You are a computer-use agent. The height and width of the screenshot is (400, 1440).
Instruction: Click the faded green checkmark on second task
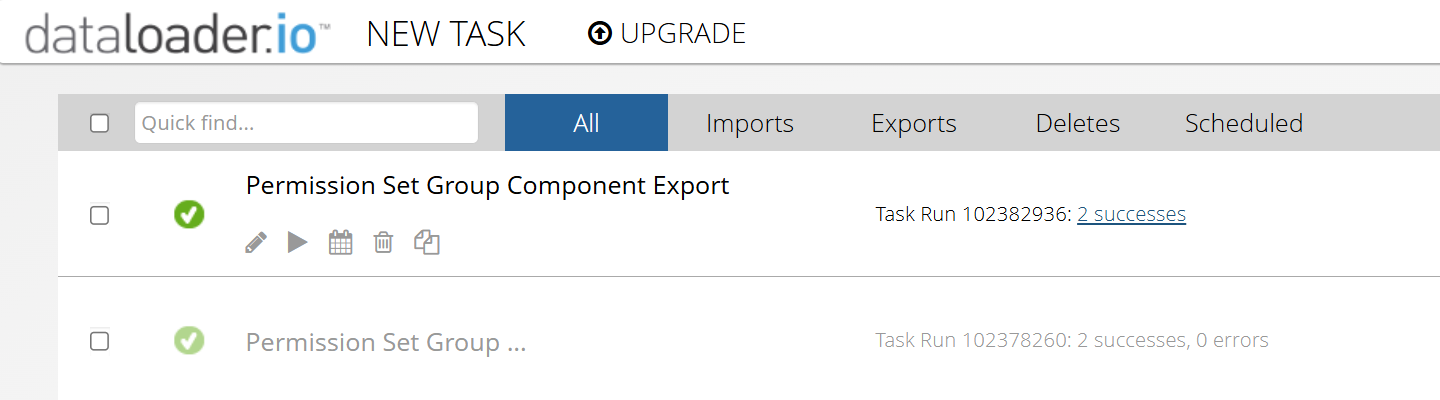pos(189,340)
